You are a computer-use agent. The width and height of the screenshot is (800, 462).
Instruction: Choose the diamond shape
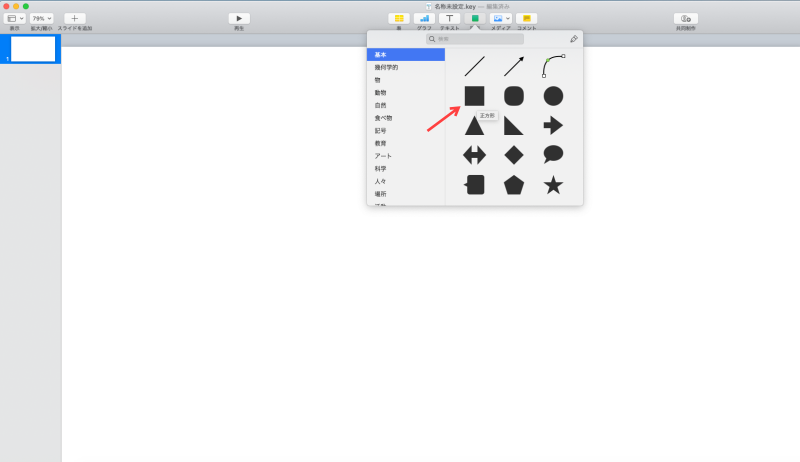pyautogui.click(x=513, y=155)
